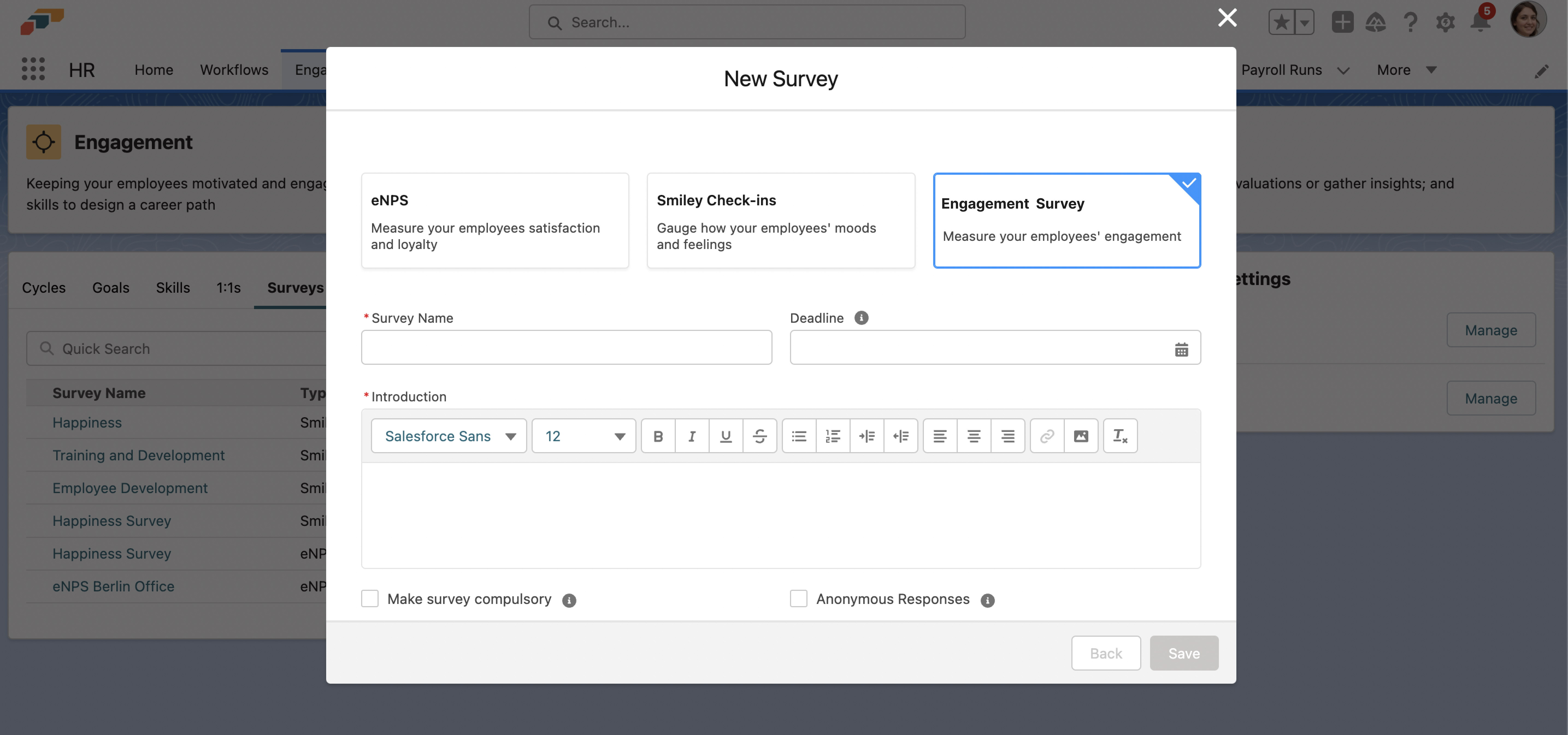Image resolution: width=1568 pixels, height=735 pixels.
Task: Open the calendar picker for the Deadline field
Action: (x=1181, y=349)
